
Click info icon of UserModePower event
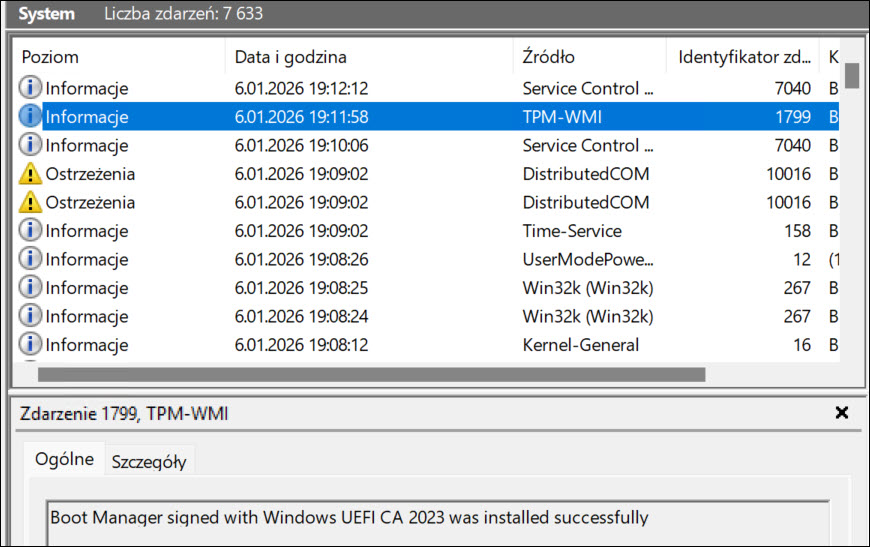point(31,260)
